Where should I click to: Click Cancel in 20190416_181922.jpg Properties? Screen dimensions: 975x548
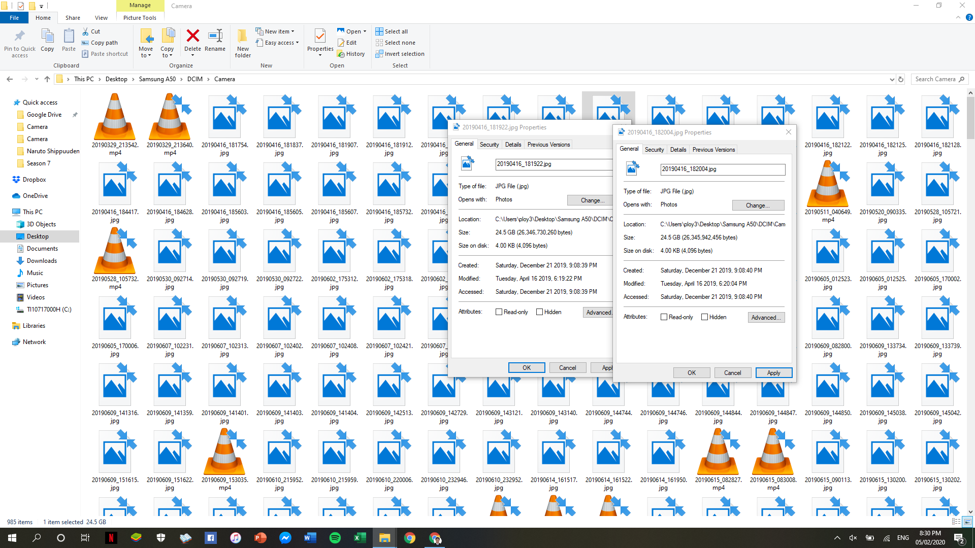tap(568, 368)
